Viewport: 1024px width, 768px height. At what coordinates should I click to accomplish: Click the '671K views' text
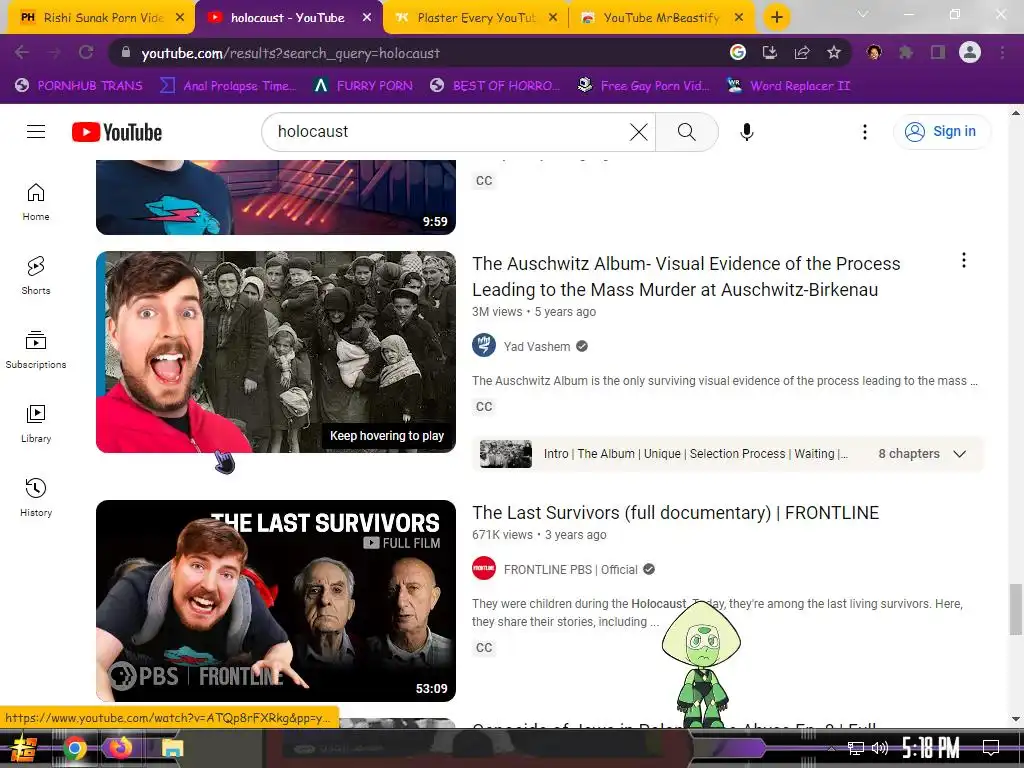[x=502, y=535]
